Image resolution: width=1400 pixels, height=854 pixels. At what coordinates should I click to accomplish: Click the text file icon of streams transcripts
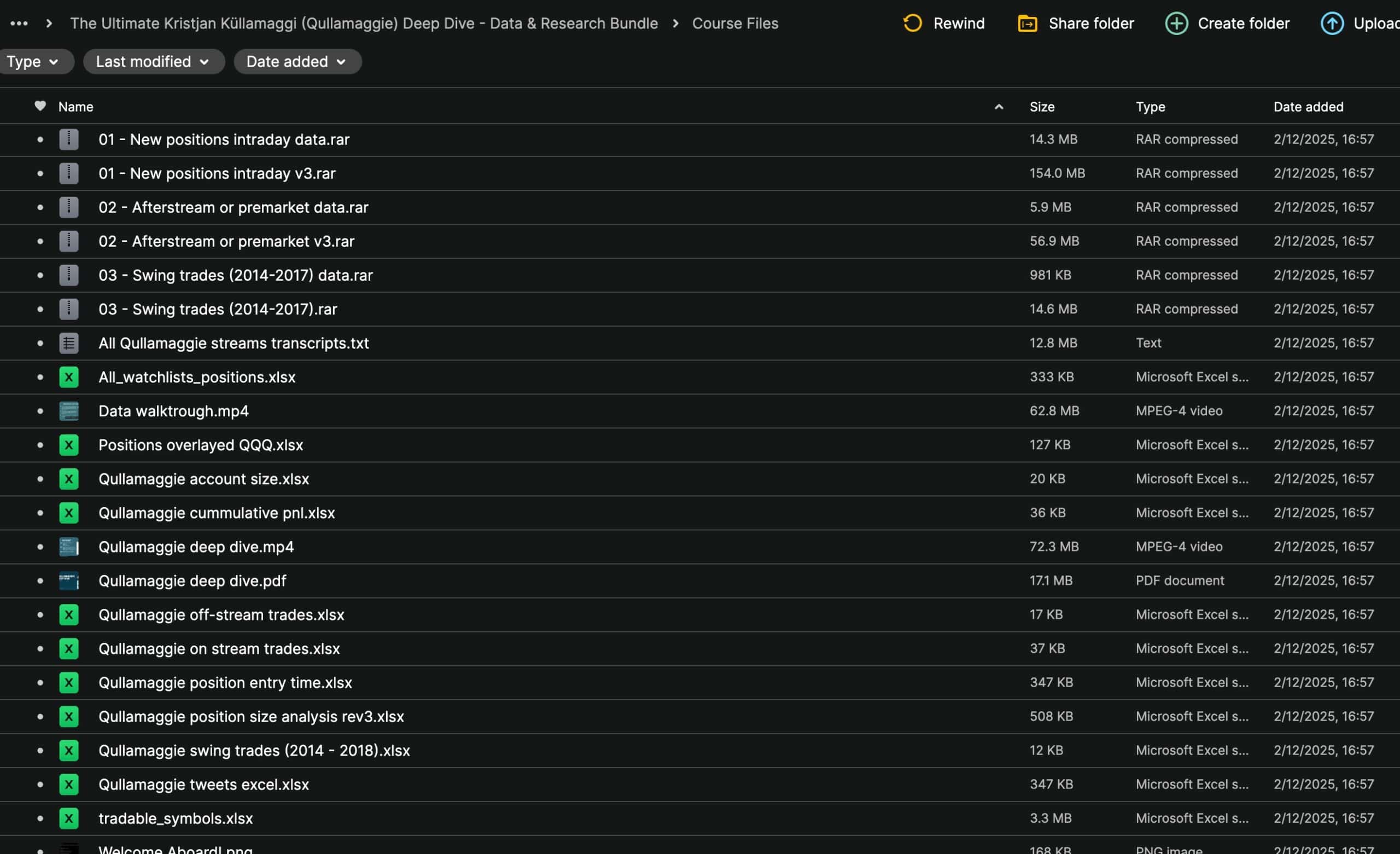(x=69, y=343)
